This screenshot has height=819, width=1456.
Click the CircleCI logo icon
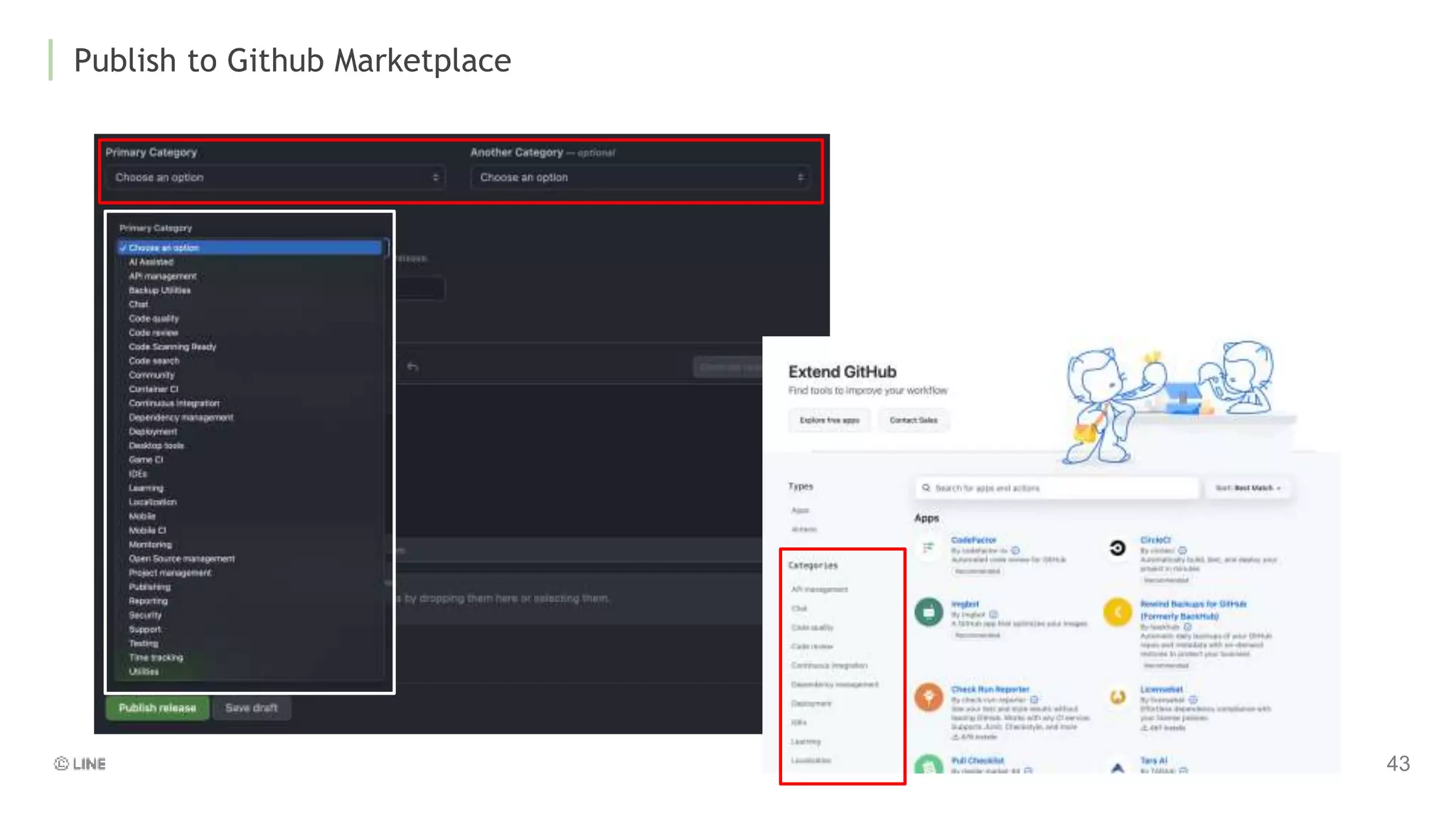pos(1117,547)
